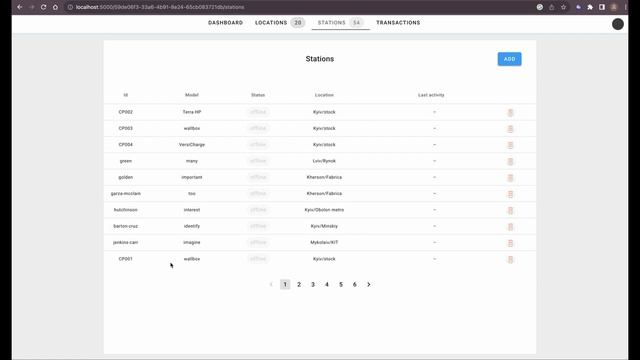This screenshot has width=640, height=360.
Task: Delete the golden station via trash icon
Action: pyautogui.click(x=510, y=178)
